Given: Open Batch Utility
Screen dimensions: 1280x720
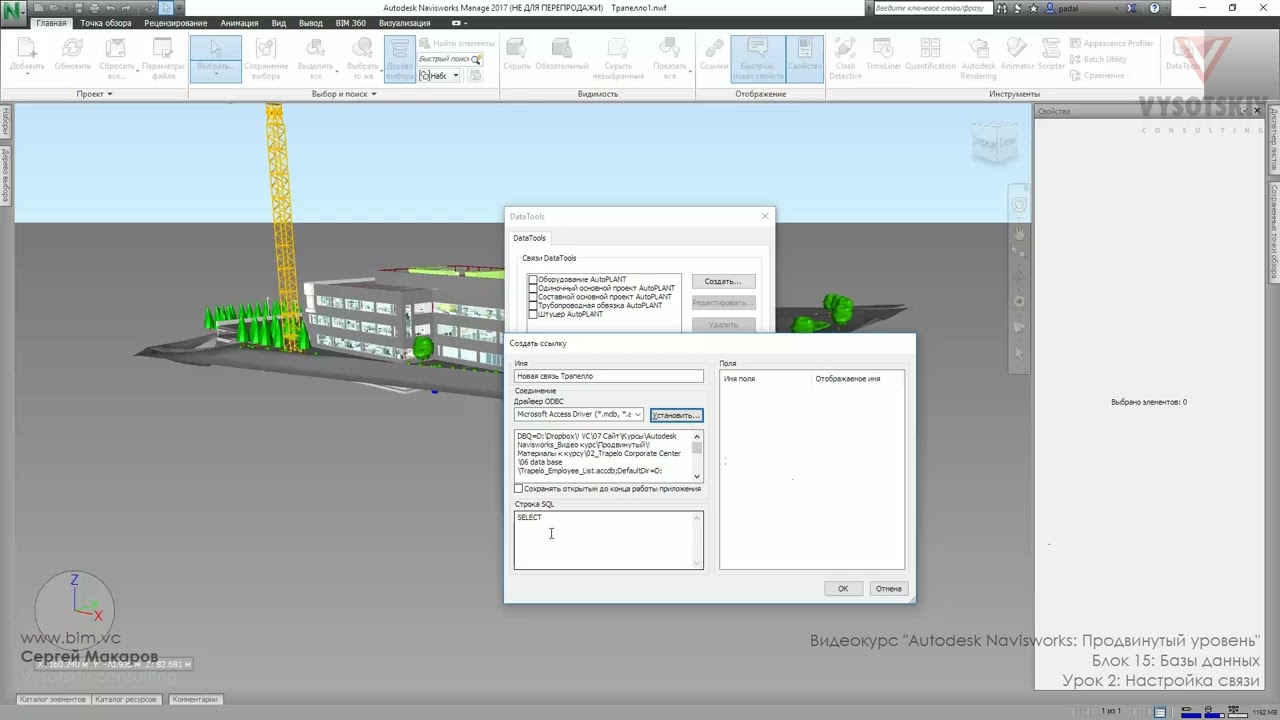Looking at the screenshot, I should 1098,60.
